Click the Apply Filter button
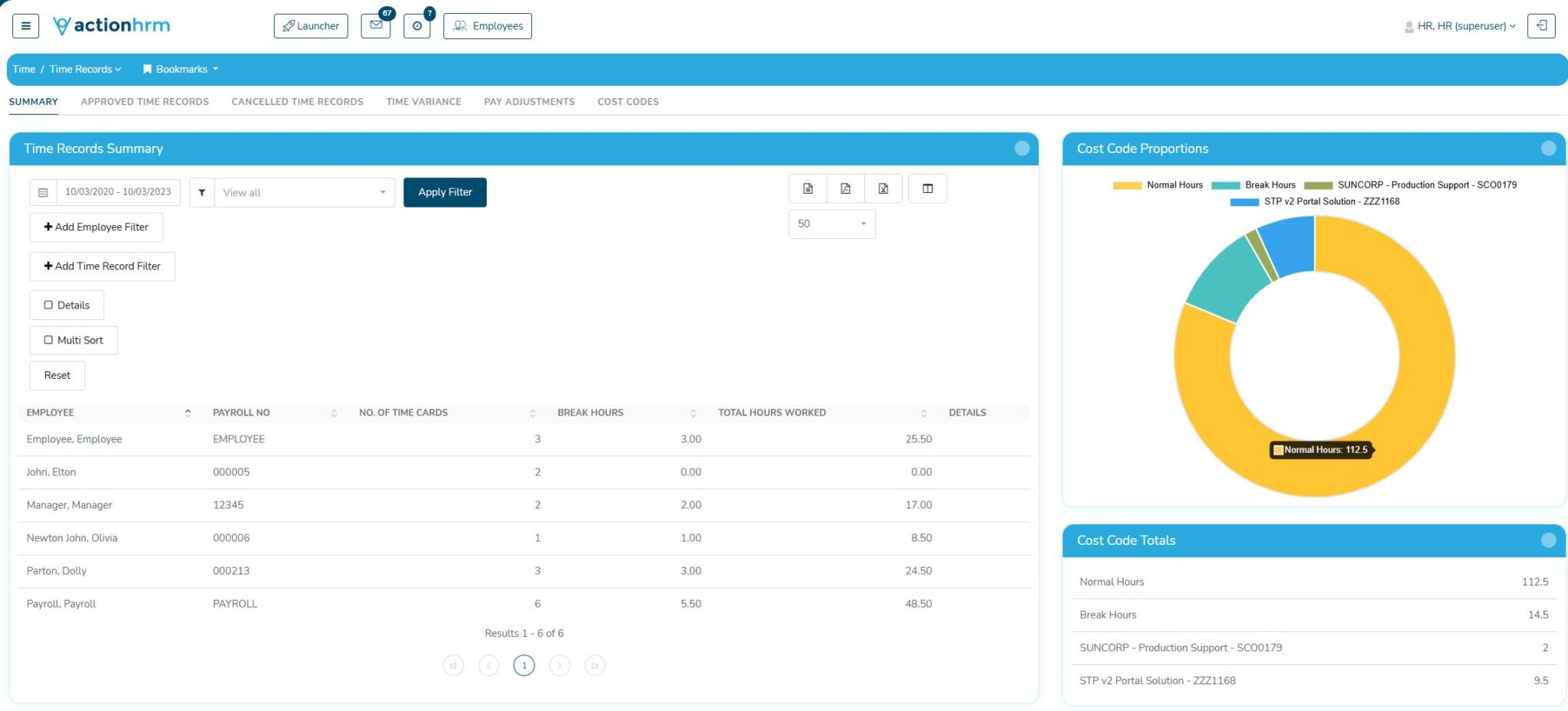This screenshot has height=711, width=1568. click(x=445, y=193)
